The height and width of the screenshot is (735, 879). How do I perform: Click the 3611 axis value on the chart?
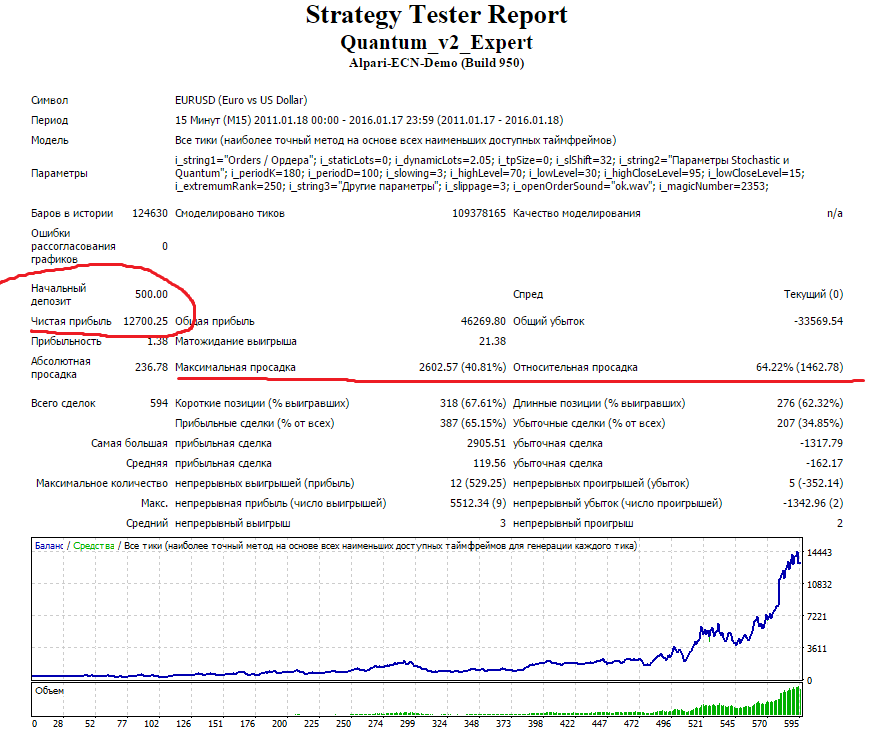pyautogui.click(x=817, y=649)
